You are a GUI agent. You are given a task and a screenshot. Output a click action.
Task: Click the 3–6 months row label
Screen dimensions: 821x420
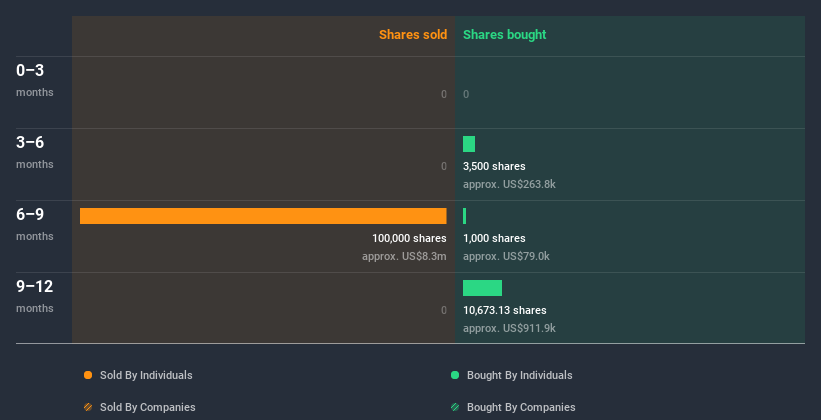coord(35,152)
